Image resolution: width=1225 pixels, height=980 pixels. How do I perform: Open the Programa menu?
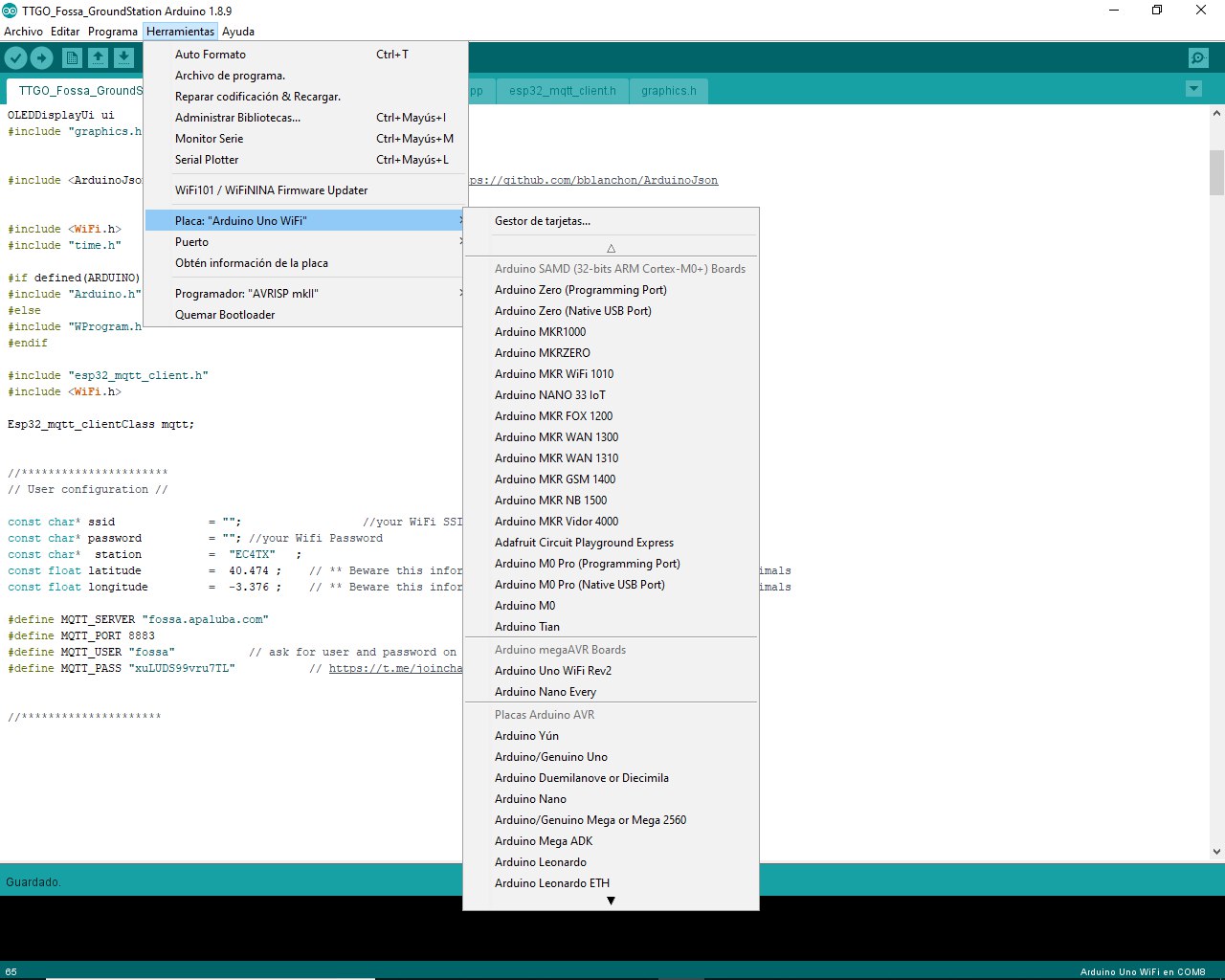point(113,32)
